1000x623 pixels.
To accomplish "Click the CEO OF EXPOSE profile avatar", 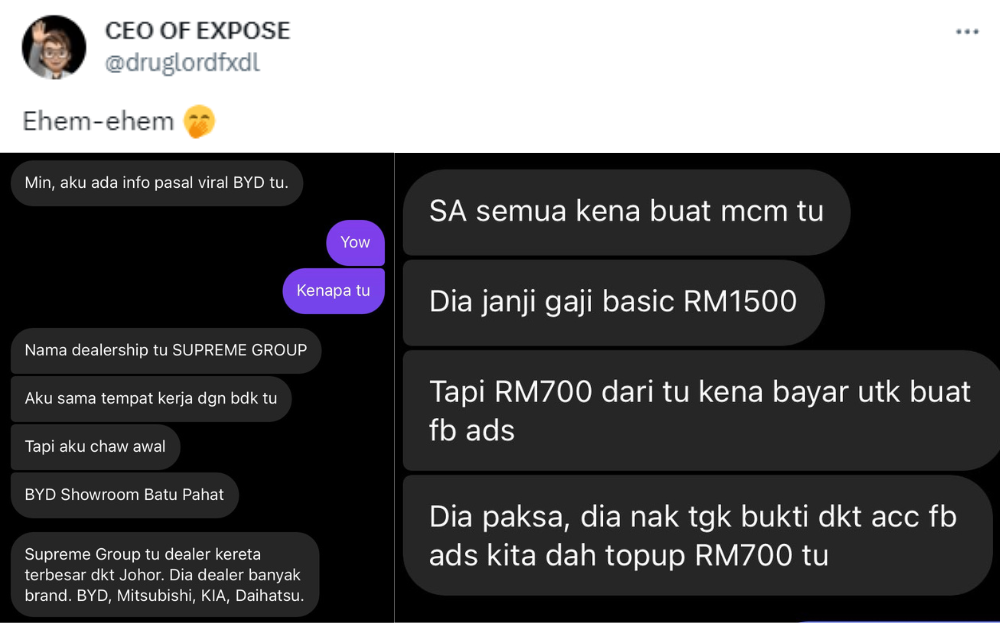I will coord(54,47).
